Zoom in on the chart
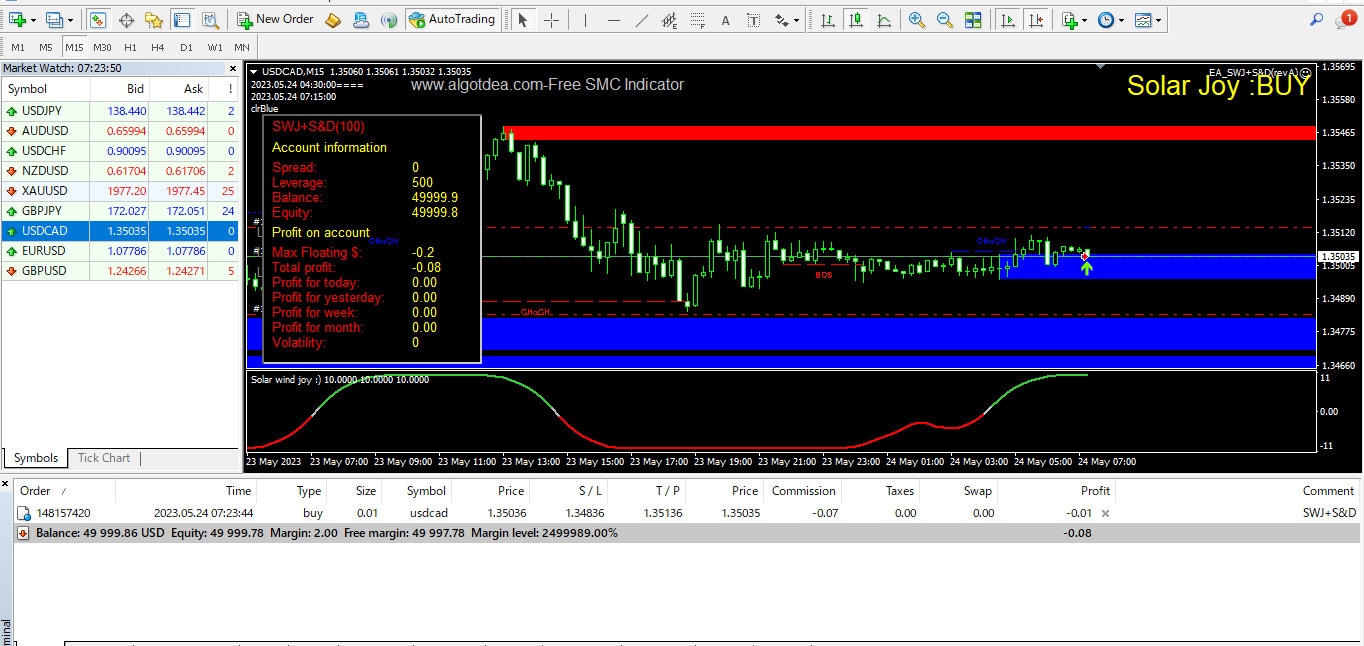This screenshot has width=1364, height=646. (916, 19)
